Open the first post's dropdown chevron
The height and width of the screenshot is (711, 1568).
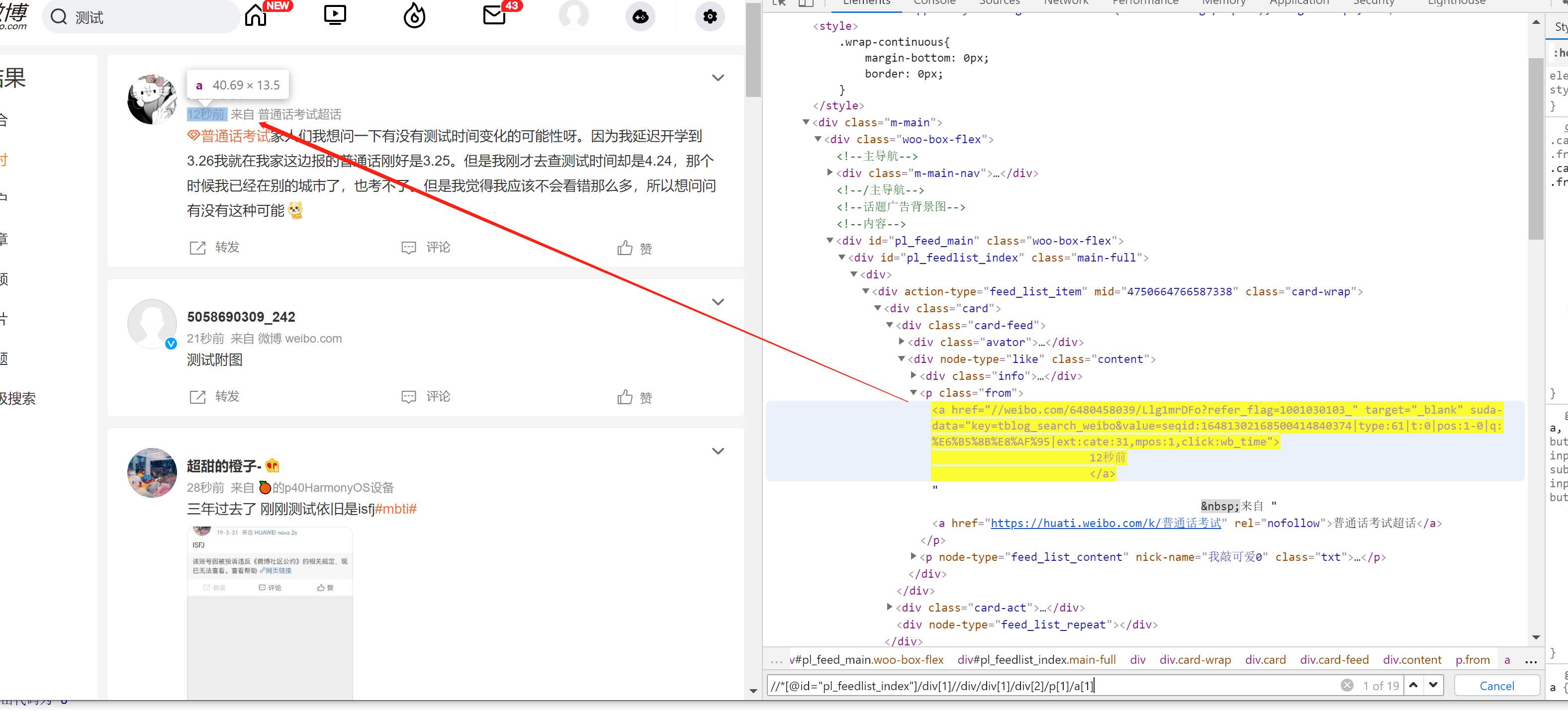(718, 78)
